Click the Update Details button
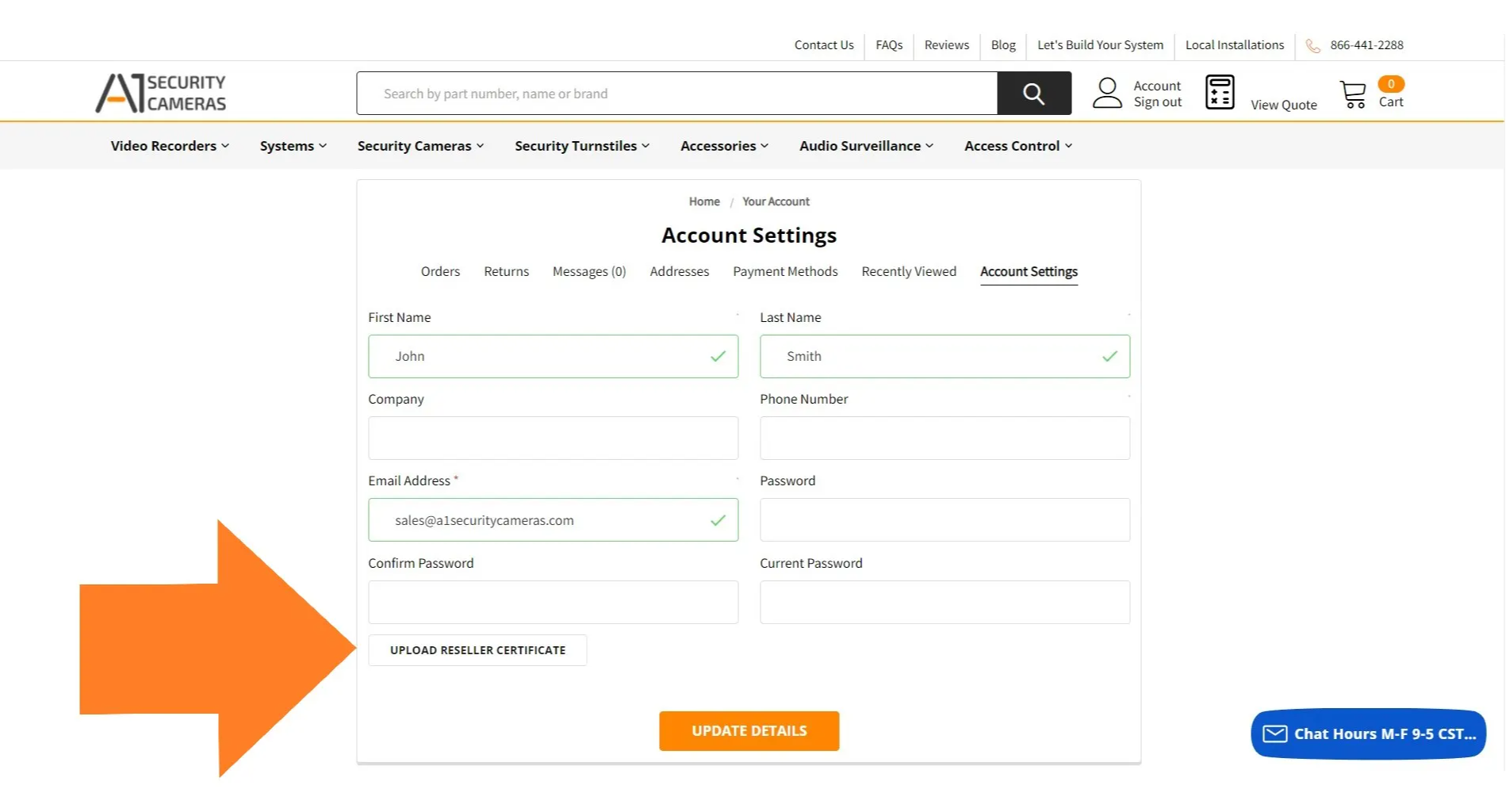Image resolution: width=1506 pixels, height=812 pixels. pyautogui.click(x=749, y=730)
